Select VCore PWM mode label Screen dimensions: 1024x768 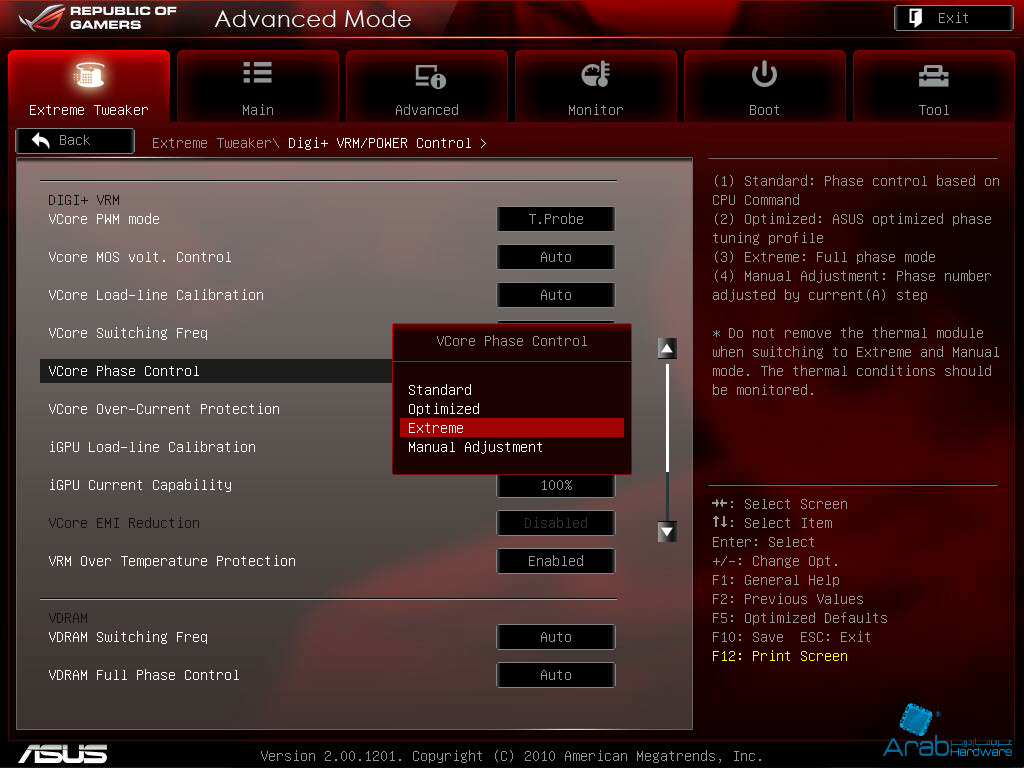tap(104, 219)
